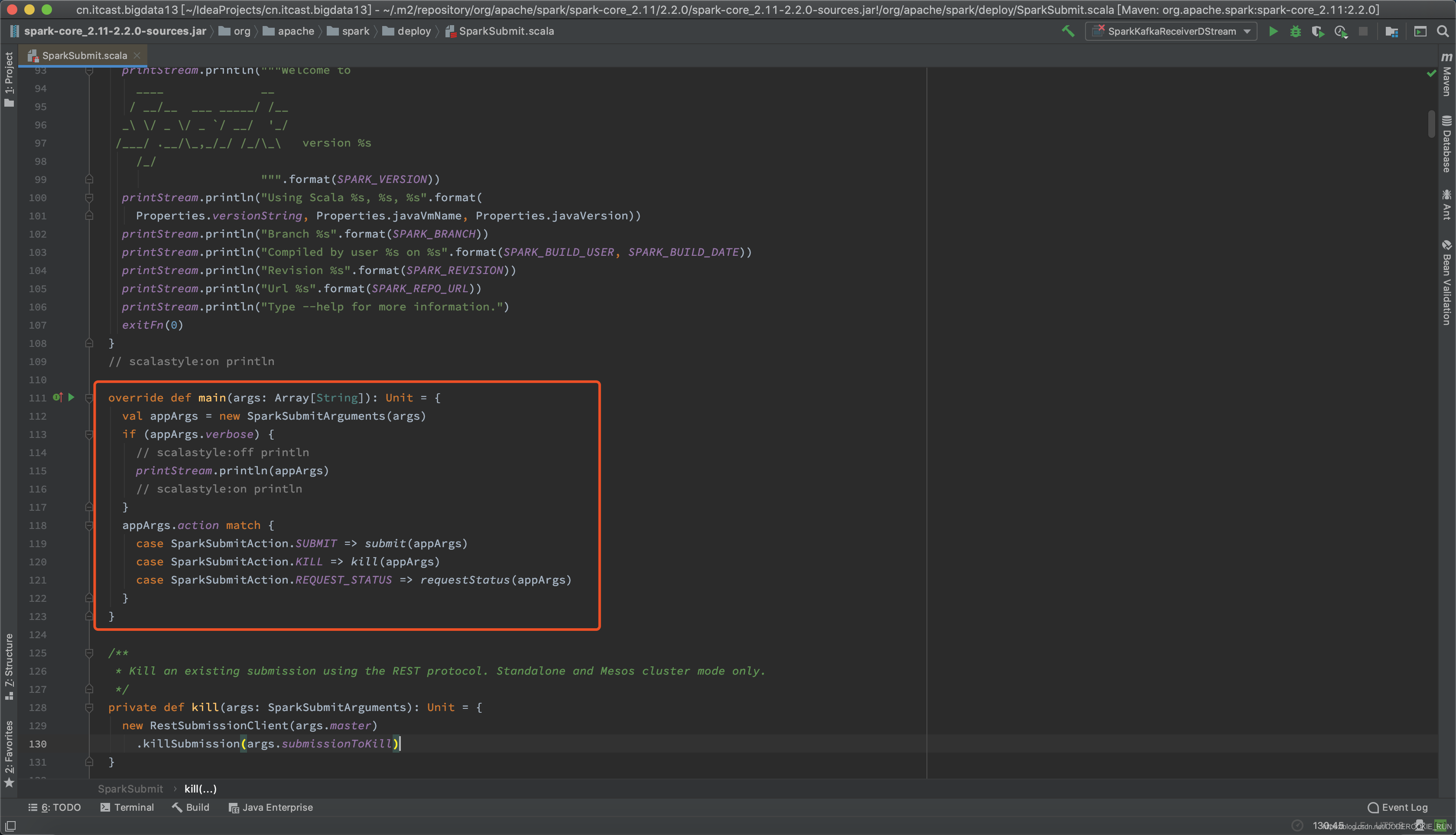Open the Terminal tool window
Image resolution: width=1456 pixels, height=835 pixels.
(127, 808)
